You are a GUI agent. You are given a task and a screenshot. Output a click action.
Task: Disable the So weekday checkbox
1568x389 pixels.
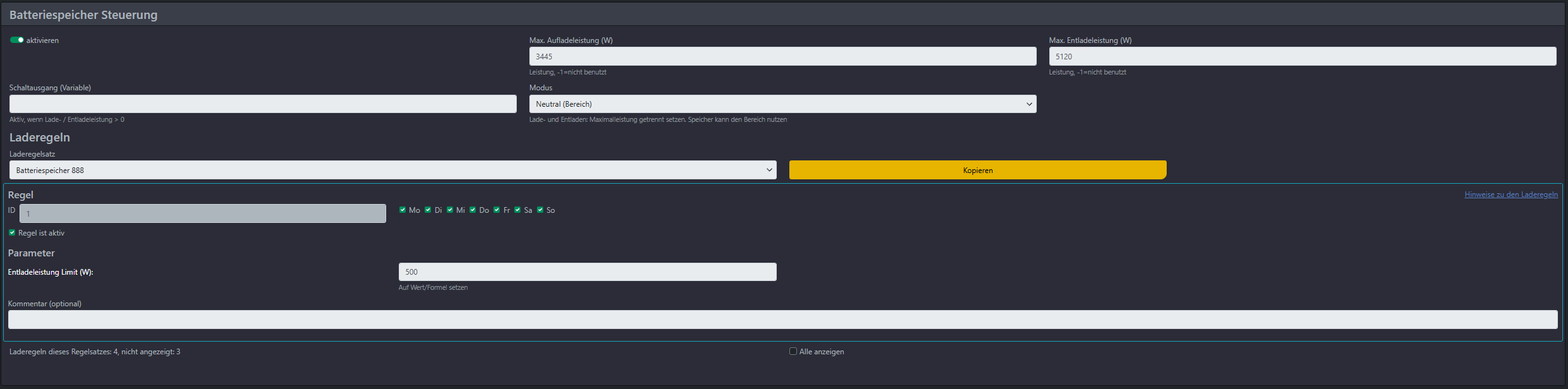[x=540, y=210]
